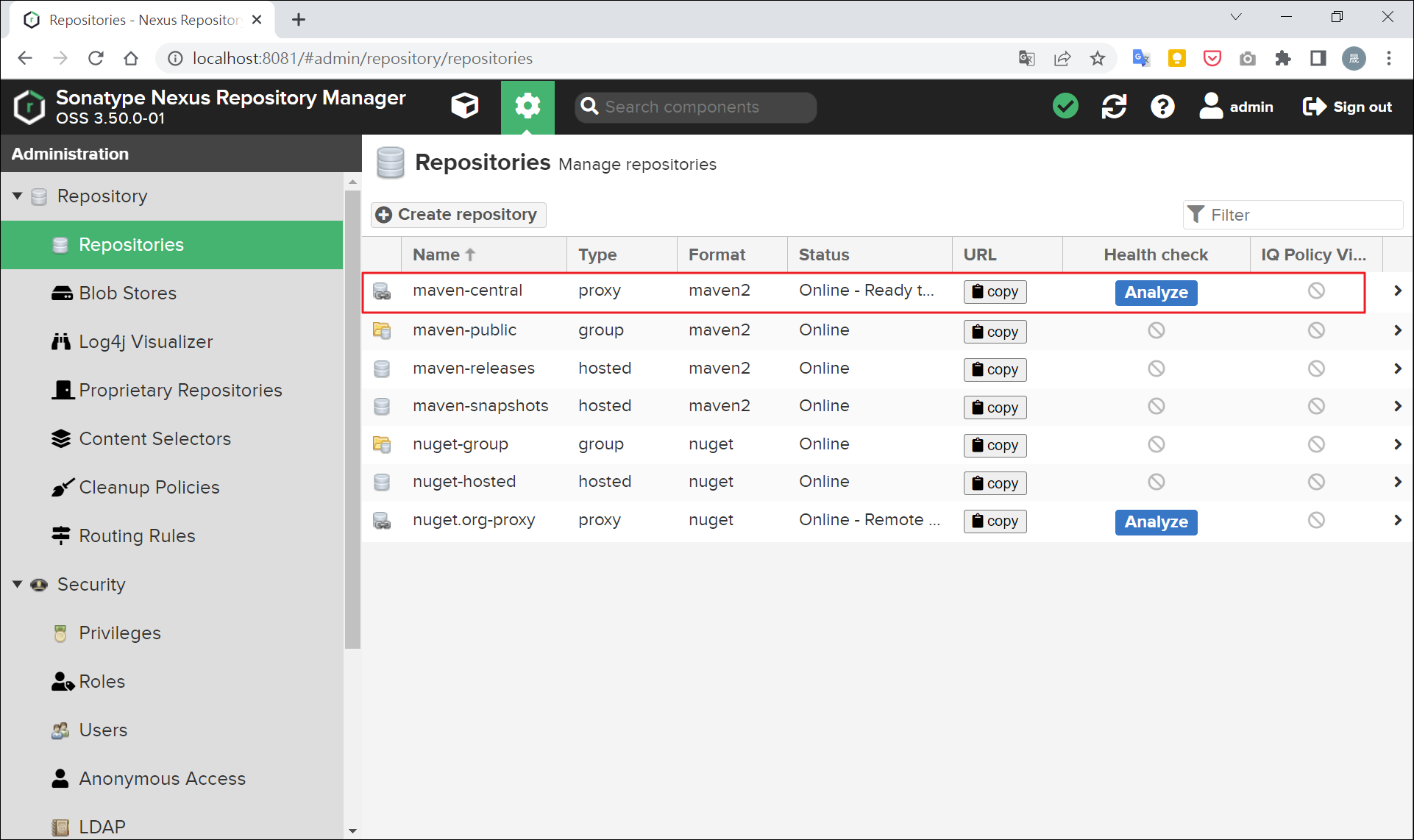The image size is (1414, 840).
Task: Collapse the Repository section triangle
Action: [17, 195]
